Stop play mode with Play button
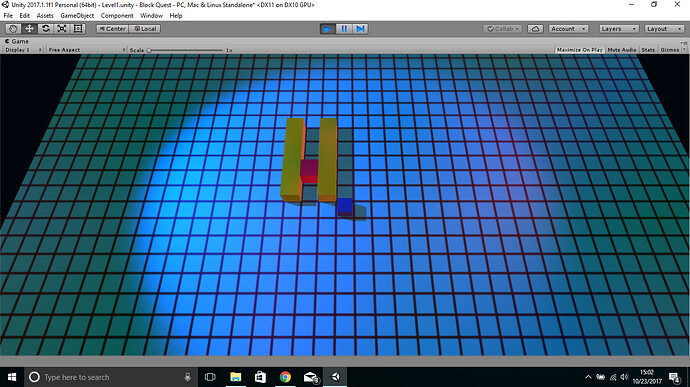The image size is (690, 387). [328, 29]
